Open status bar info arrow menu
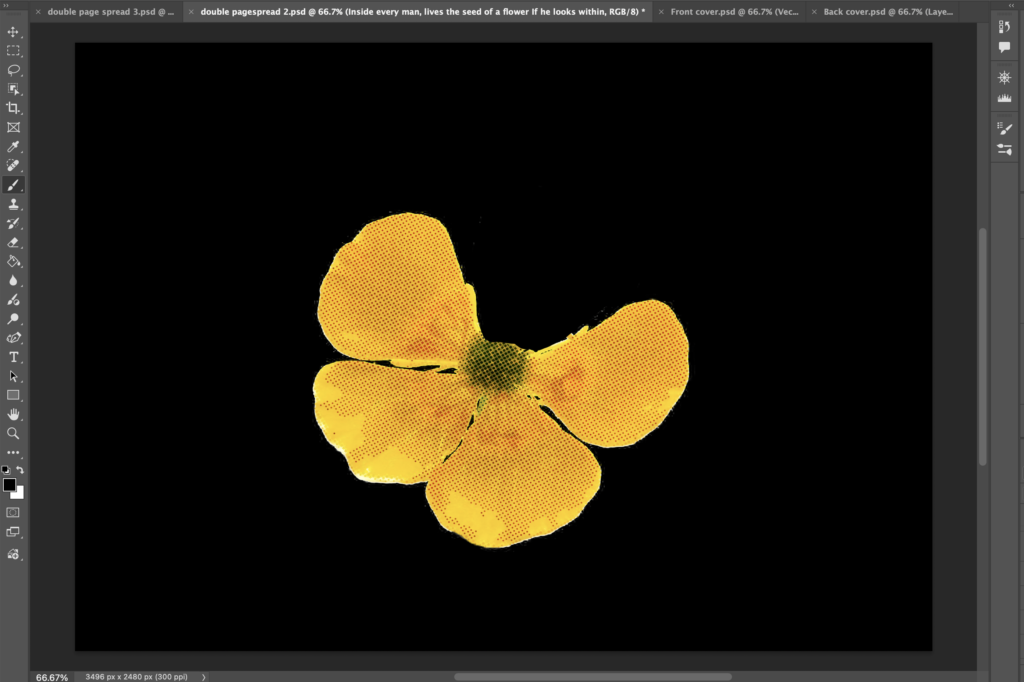 point(204,677)
